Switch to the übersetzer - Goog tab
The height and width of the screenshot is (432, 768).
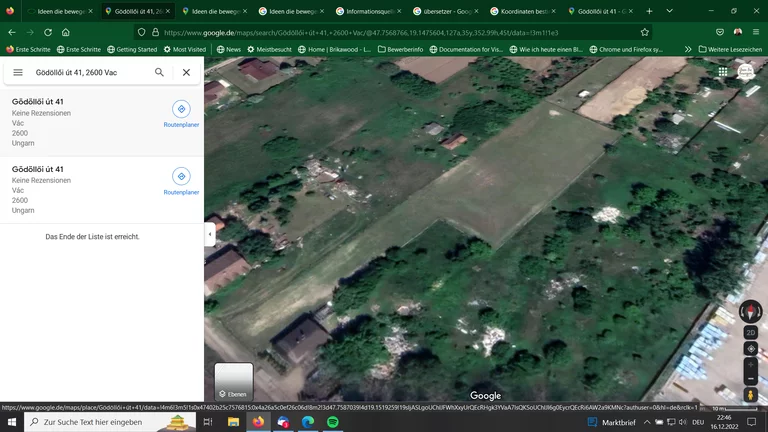445,11
